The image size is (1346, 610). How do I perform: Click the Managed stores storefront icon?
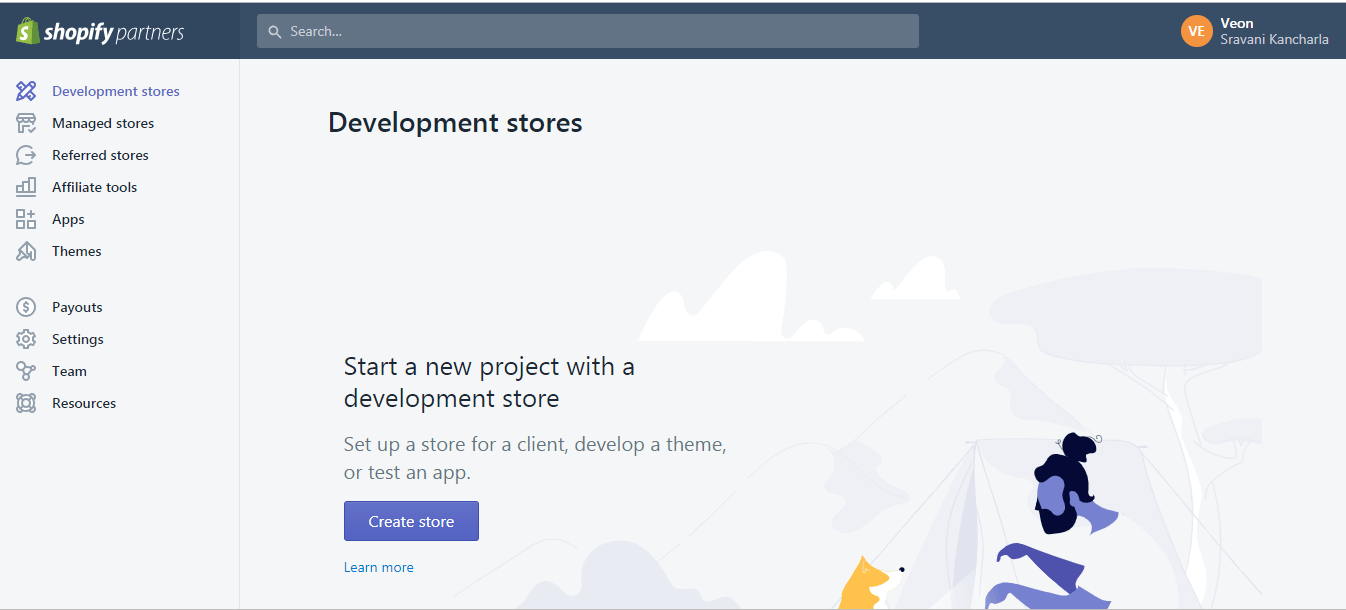click(x=26, y=123)
